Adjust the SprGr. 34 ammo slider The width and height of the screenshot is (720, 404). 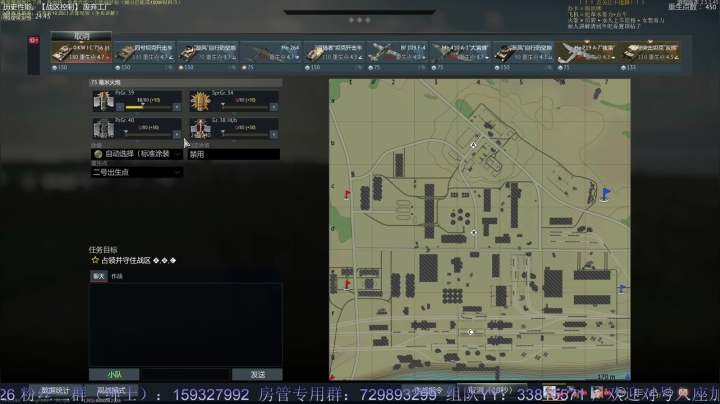point(245,107)
